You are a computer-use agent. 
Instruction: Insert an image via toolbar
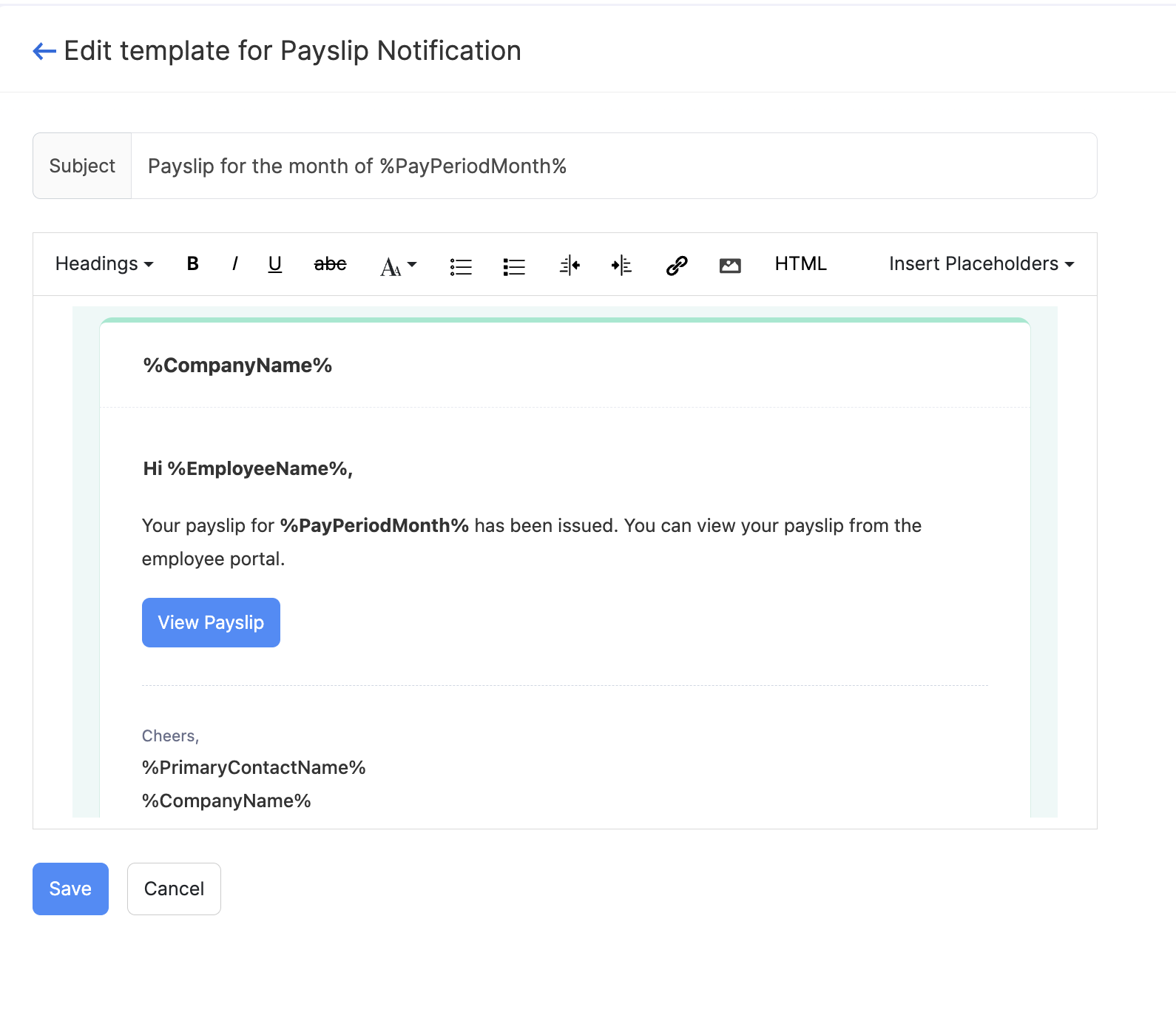pyautogui.click(x=730, y=266)
